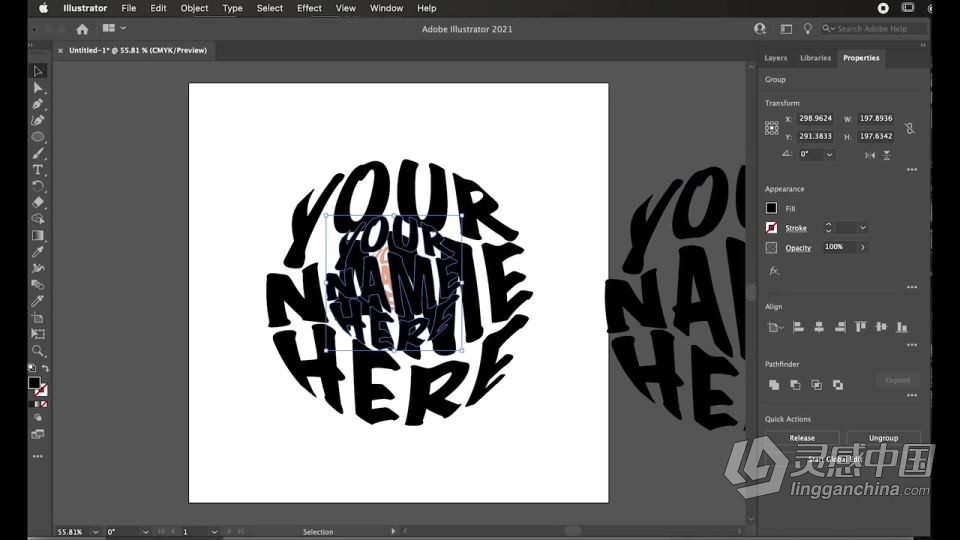The height and width of the screenshot is (540, 960).
Task: Click Horizontal Align Center icon
Action: 819,327
